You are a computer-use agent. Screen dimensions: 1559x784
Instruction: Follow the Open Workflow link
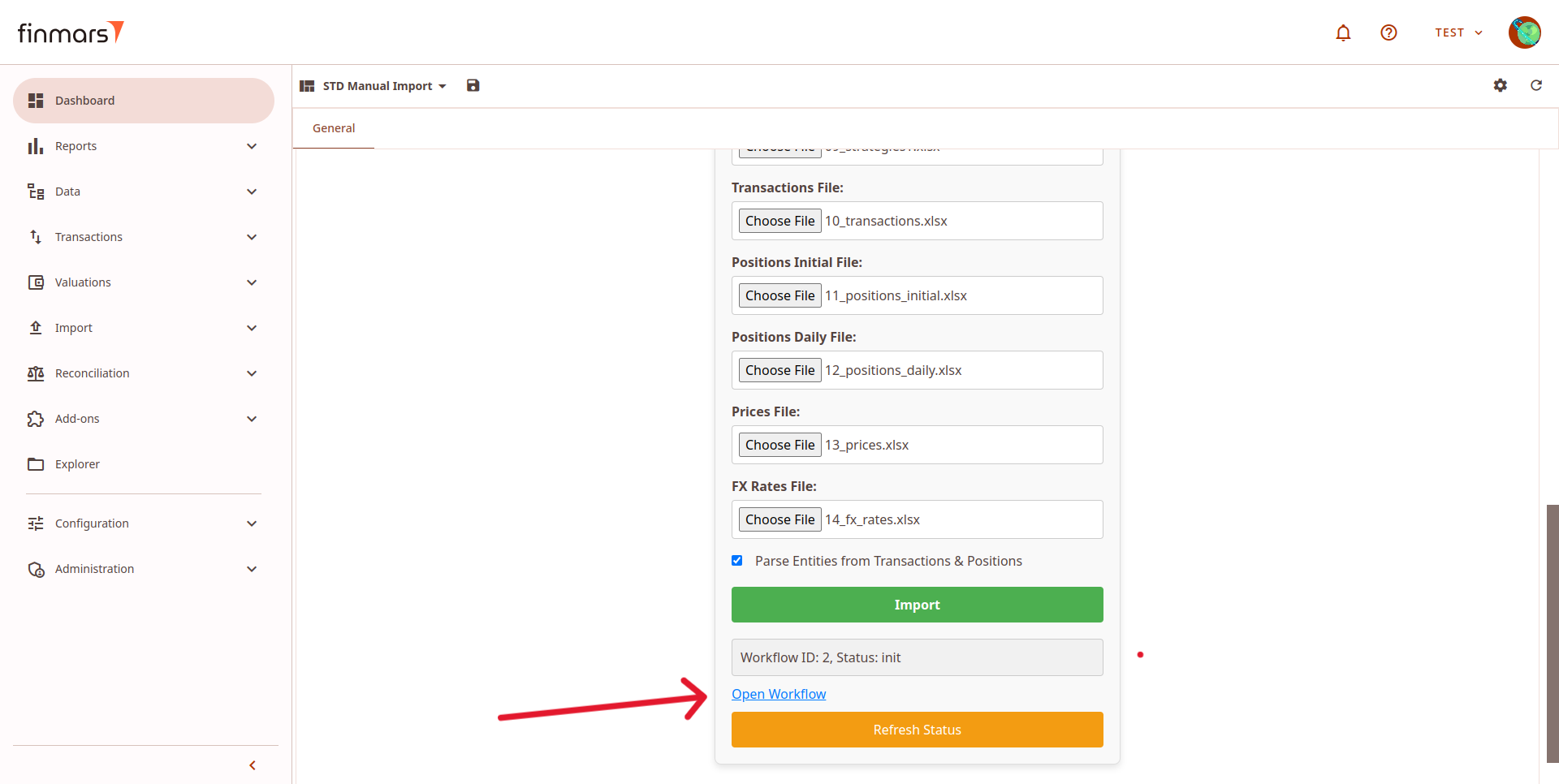pyautogui.click(x=779, y=694)
